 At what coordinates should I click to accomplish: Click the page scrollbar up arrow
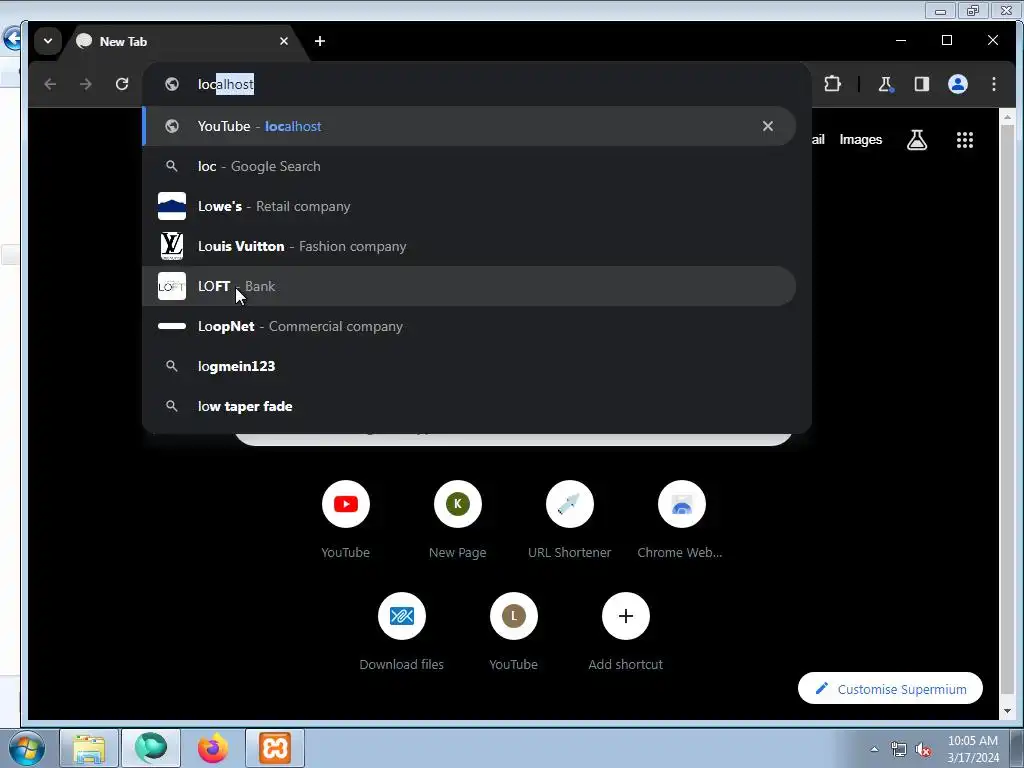(x=1008, y=118)
